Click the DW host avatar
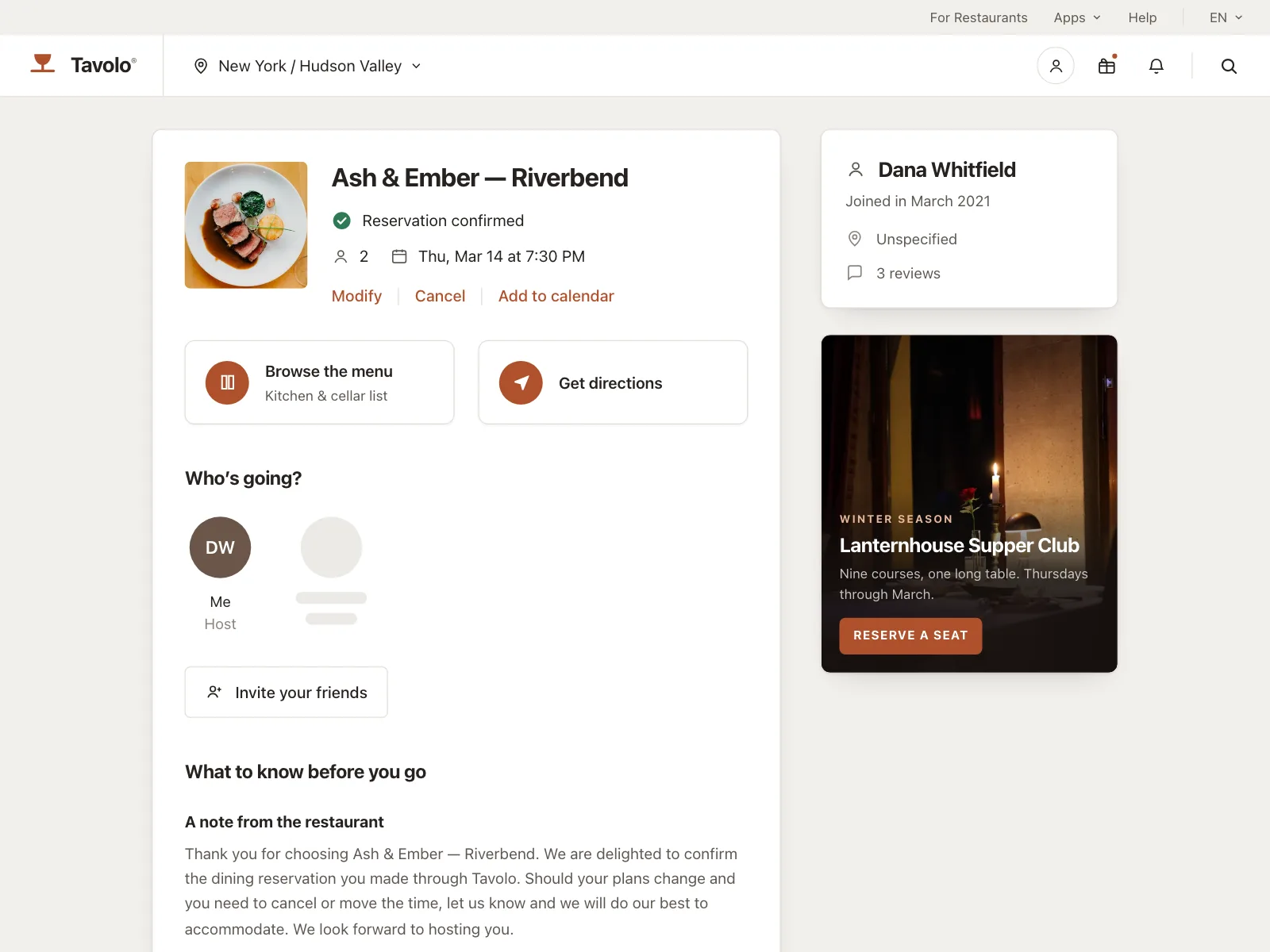 click(x=220, y=547)
